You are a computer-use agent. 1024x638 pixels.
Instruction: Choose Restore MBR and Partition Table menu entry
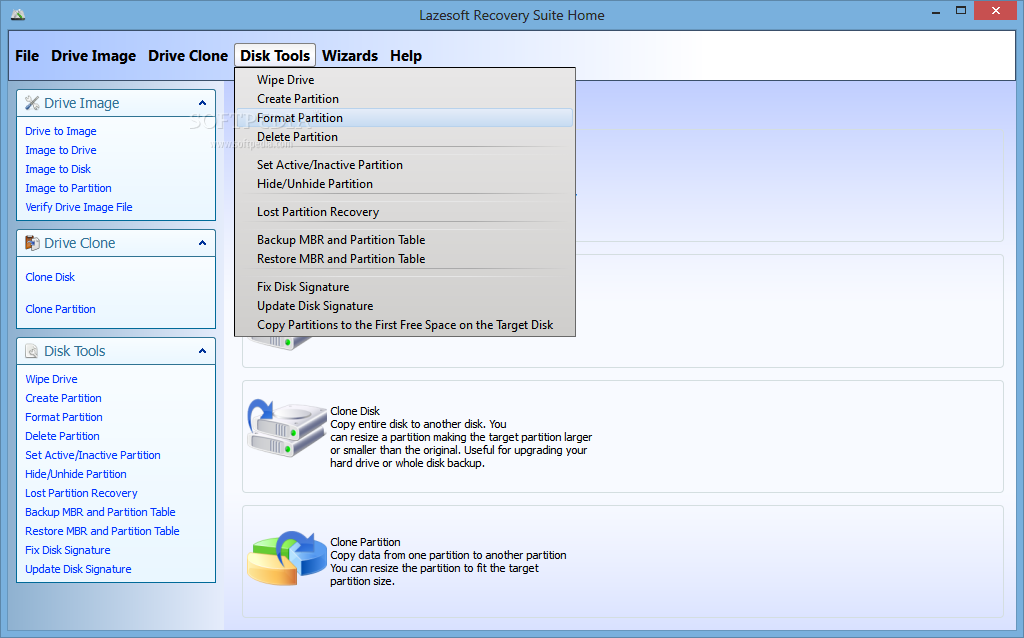pyautogui.click(x=405, y=259)
